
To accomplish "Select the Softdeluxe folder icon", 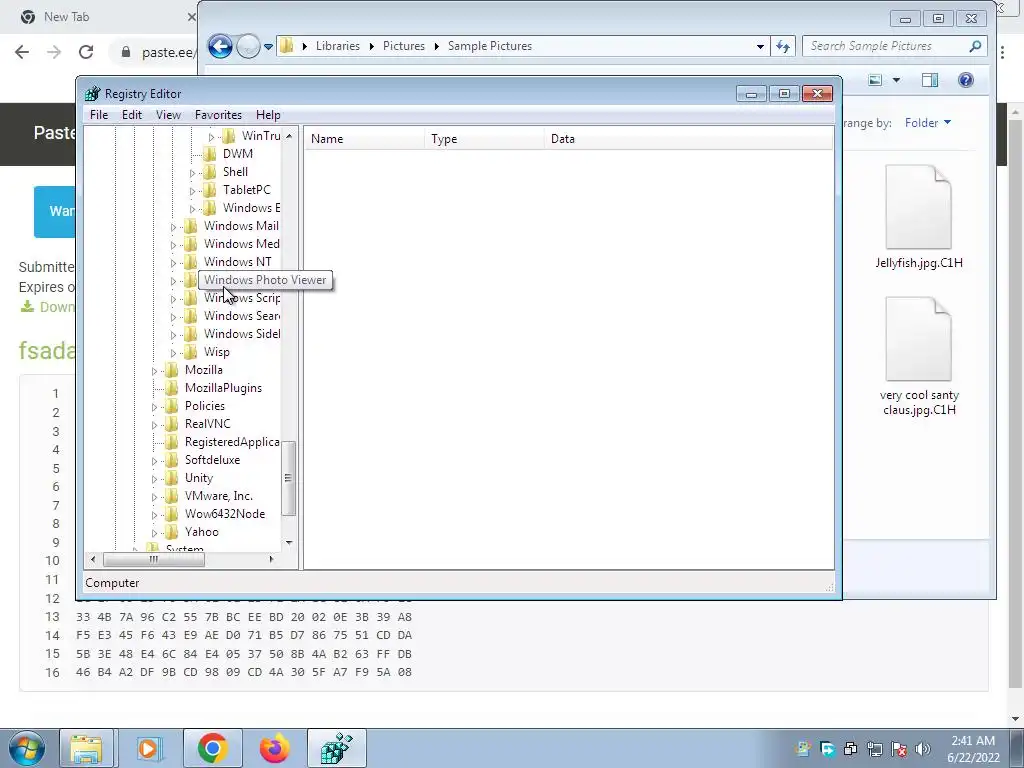I will click(172, 460).
